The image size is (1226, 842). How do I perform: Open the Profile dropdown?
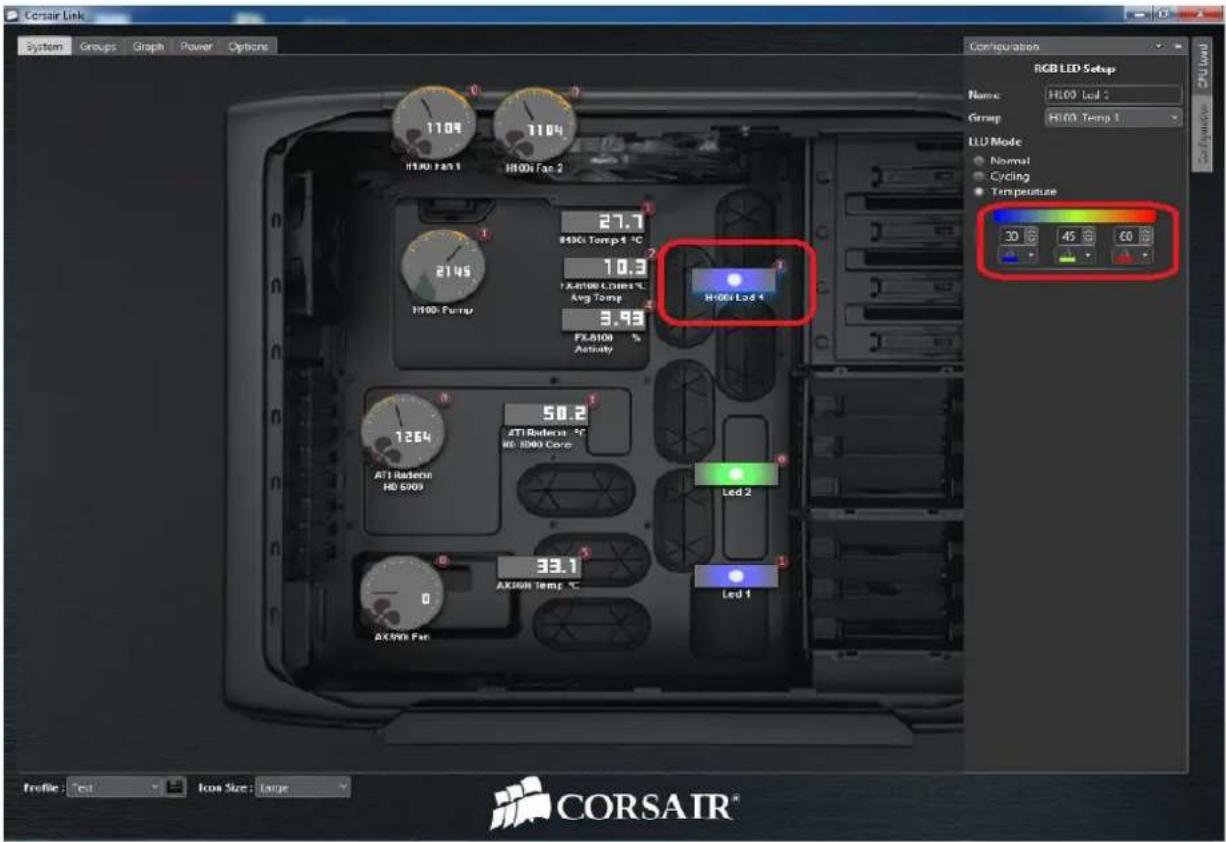pyautogui.click(x=114, y=787)
